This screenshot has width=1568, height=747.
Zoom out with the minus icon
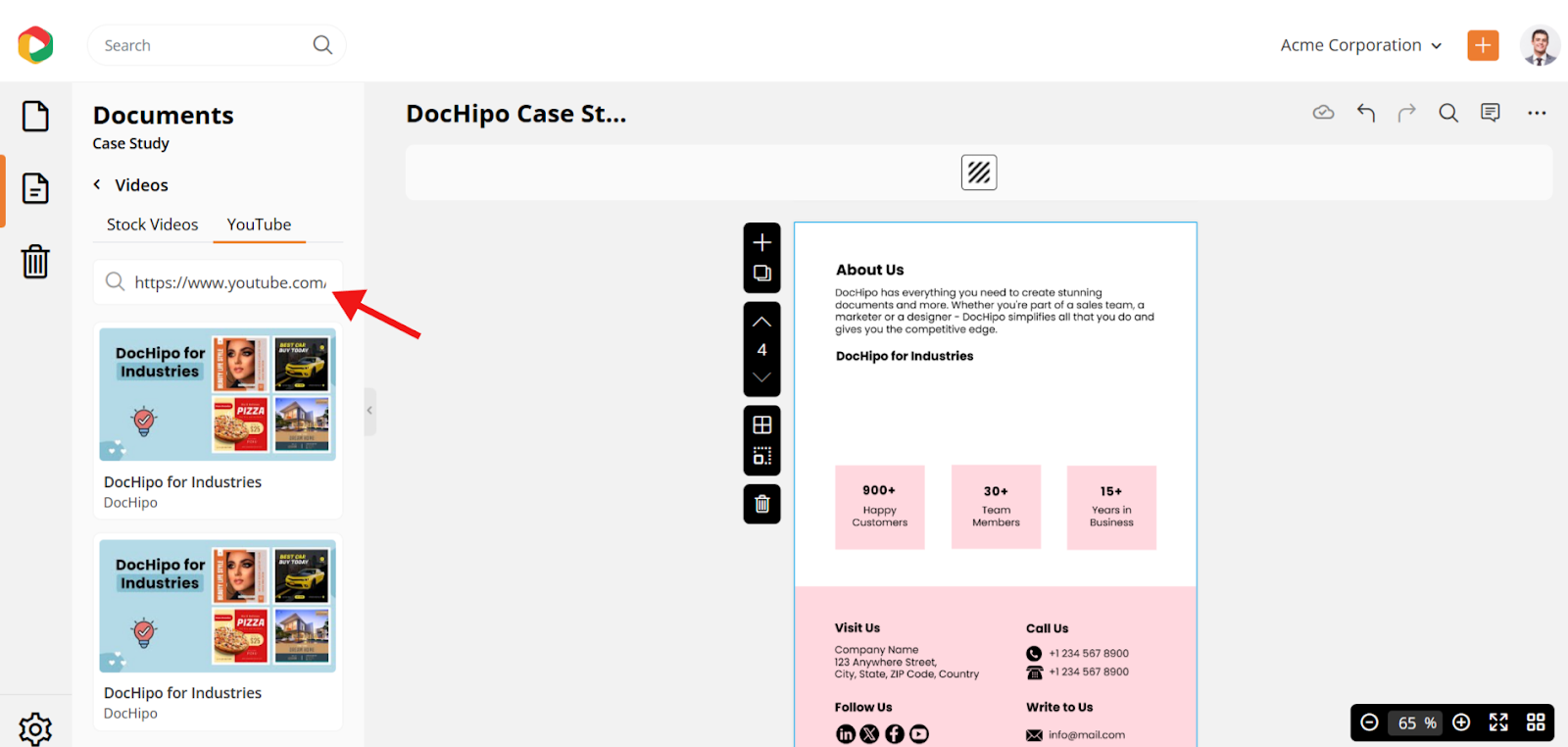1370,722
